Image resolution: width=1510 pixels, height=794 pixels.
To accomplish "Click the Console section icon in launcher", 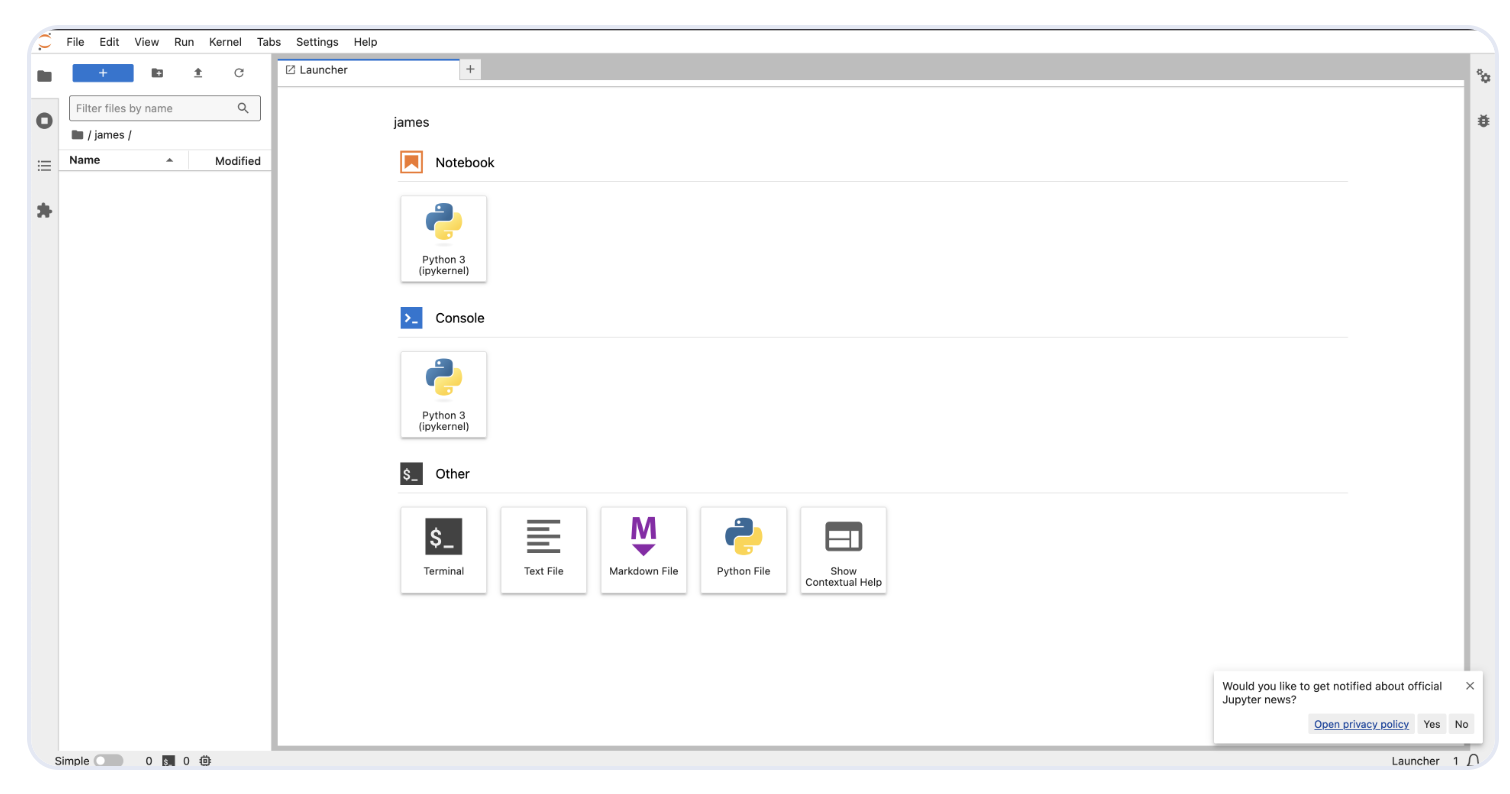I will [411, 318].
